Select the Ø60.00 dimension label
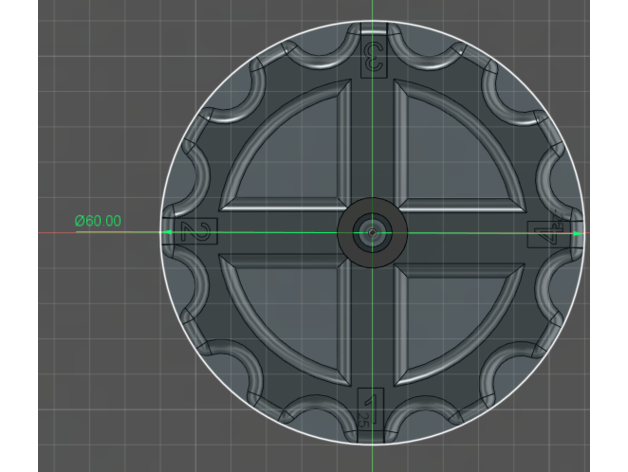The width and height of the screenshot is (628, 472). pyautogui.click(x=98, y=219)
